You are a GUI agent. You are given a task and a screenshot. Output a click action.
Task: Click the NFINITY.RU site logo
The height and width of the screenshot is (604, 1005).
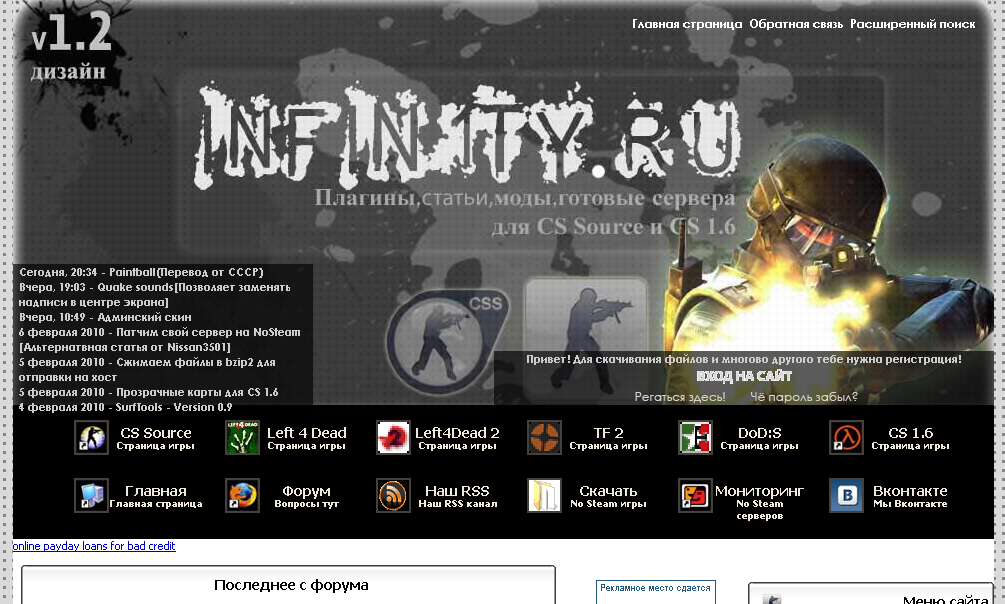(470, 137)
